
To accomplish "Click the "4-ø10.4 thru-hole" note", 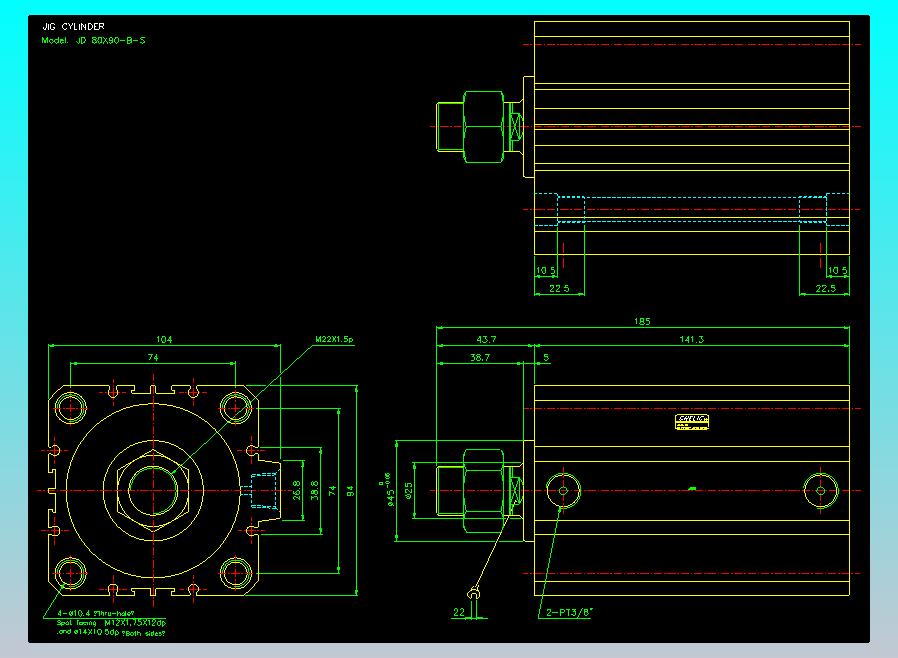I will [96, 613].
